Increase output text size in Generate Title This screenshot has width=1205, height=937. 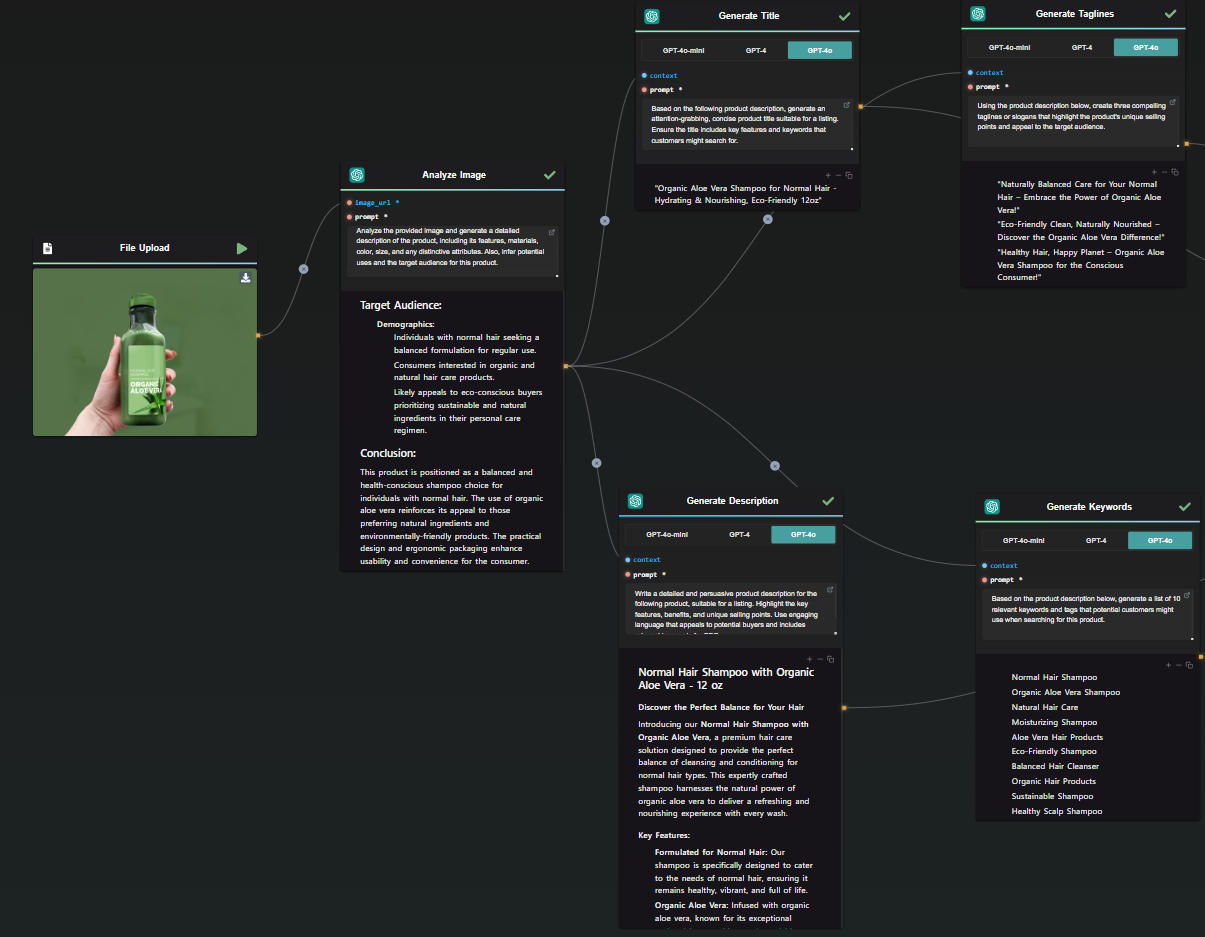click(x=828, y=175)
